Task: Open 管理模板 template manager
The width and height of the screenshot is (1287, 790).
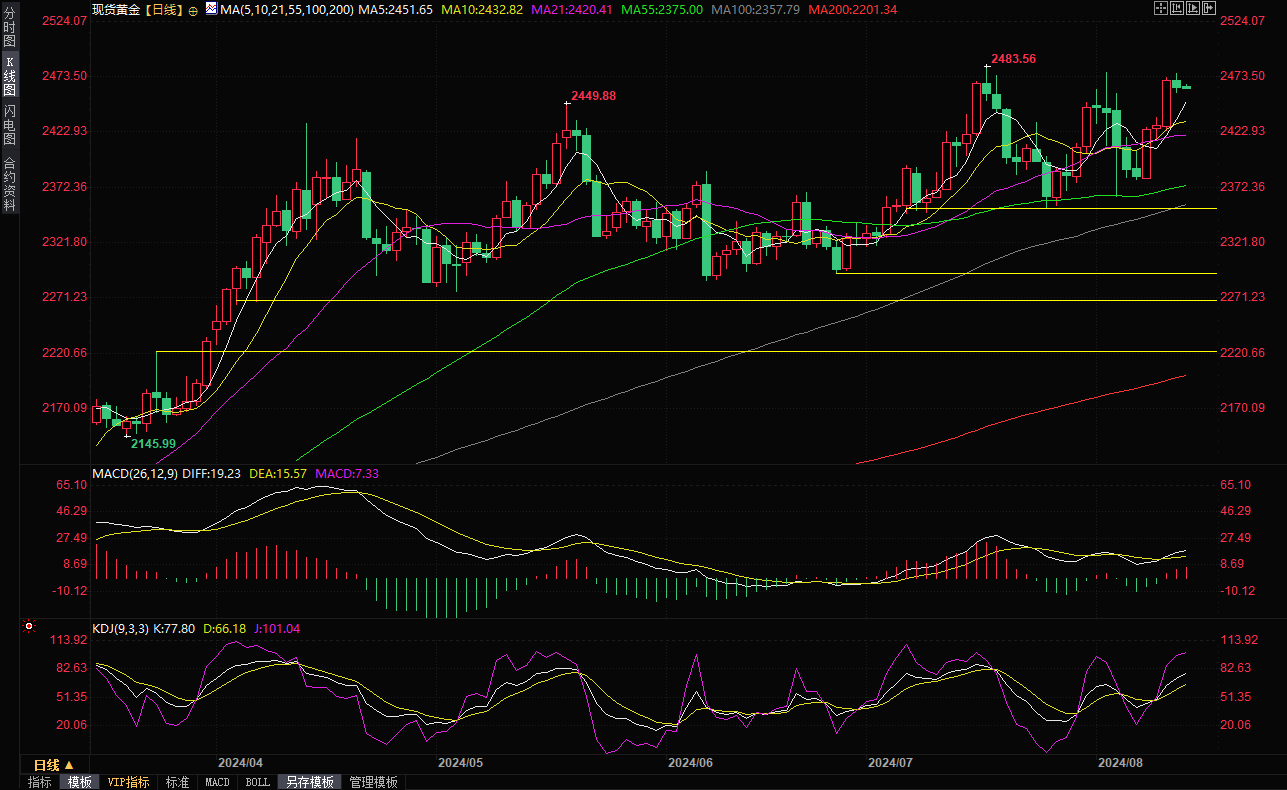Action: point(373,782)
